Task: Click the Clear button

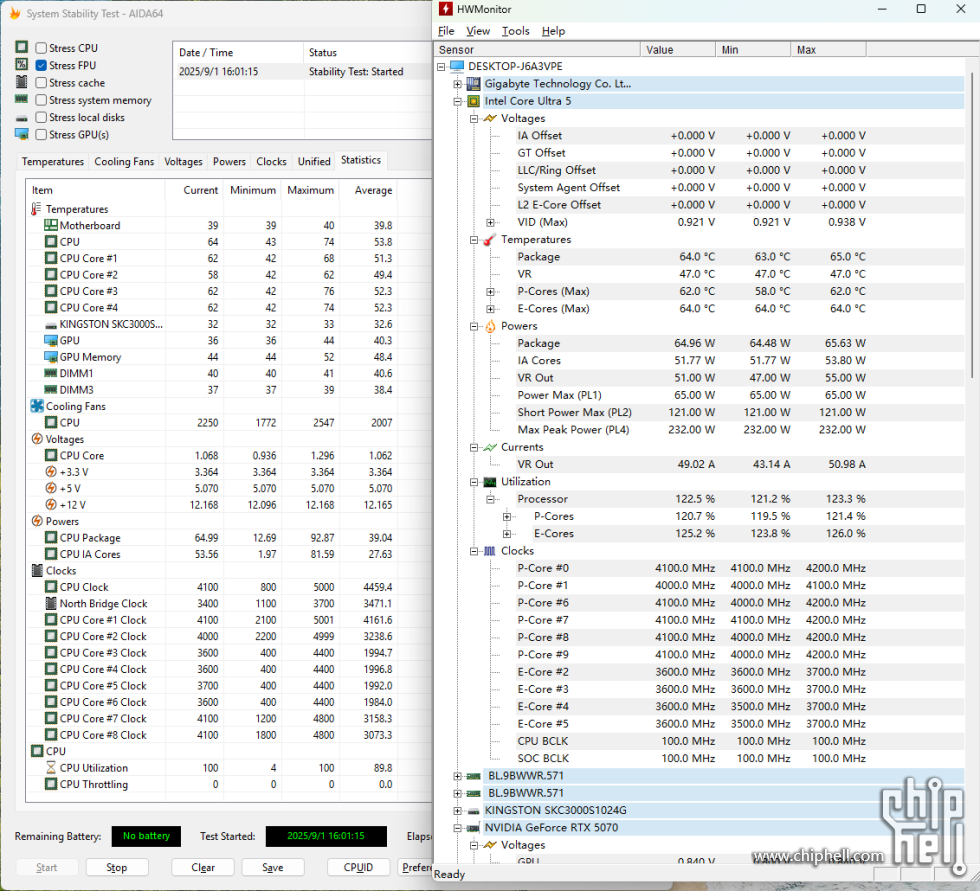Action: click(x=203, y=867)
